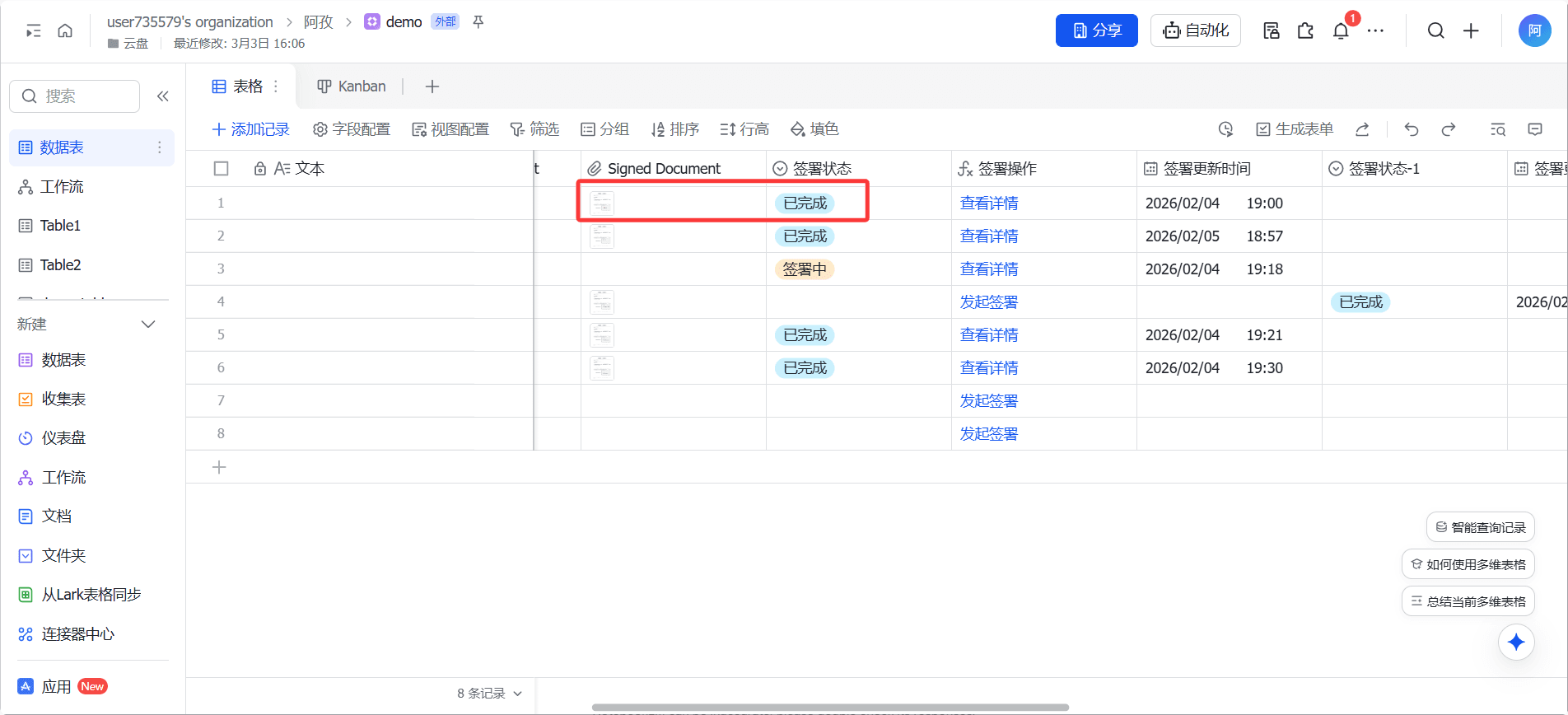This screenshot has height=715, width=1568.
Task: Open the comments icon in toolbar
Action: pyautogui.click(x=1535, y=129)
